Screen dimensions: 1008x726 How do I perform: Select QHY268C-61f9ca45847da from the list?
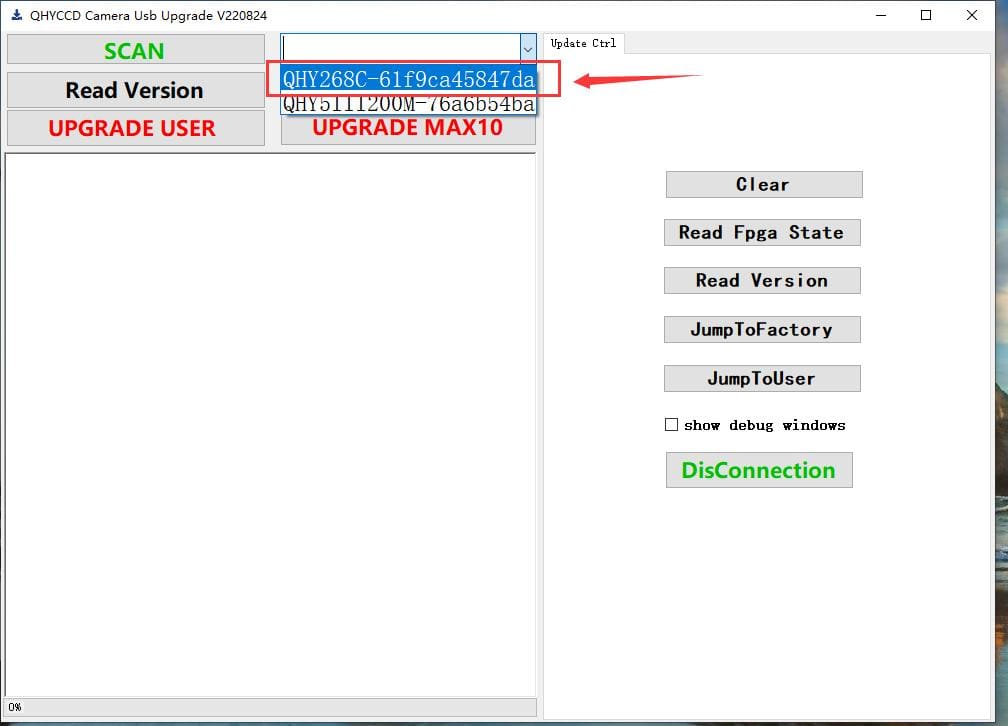tap(408, 79)
